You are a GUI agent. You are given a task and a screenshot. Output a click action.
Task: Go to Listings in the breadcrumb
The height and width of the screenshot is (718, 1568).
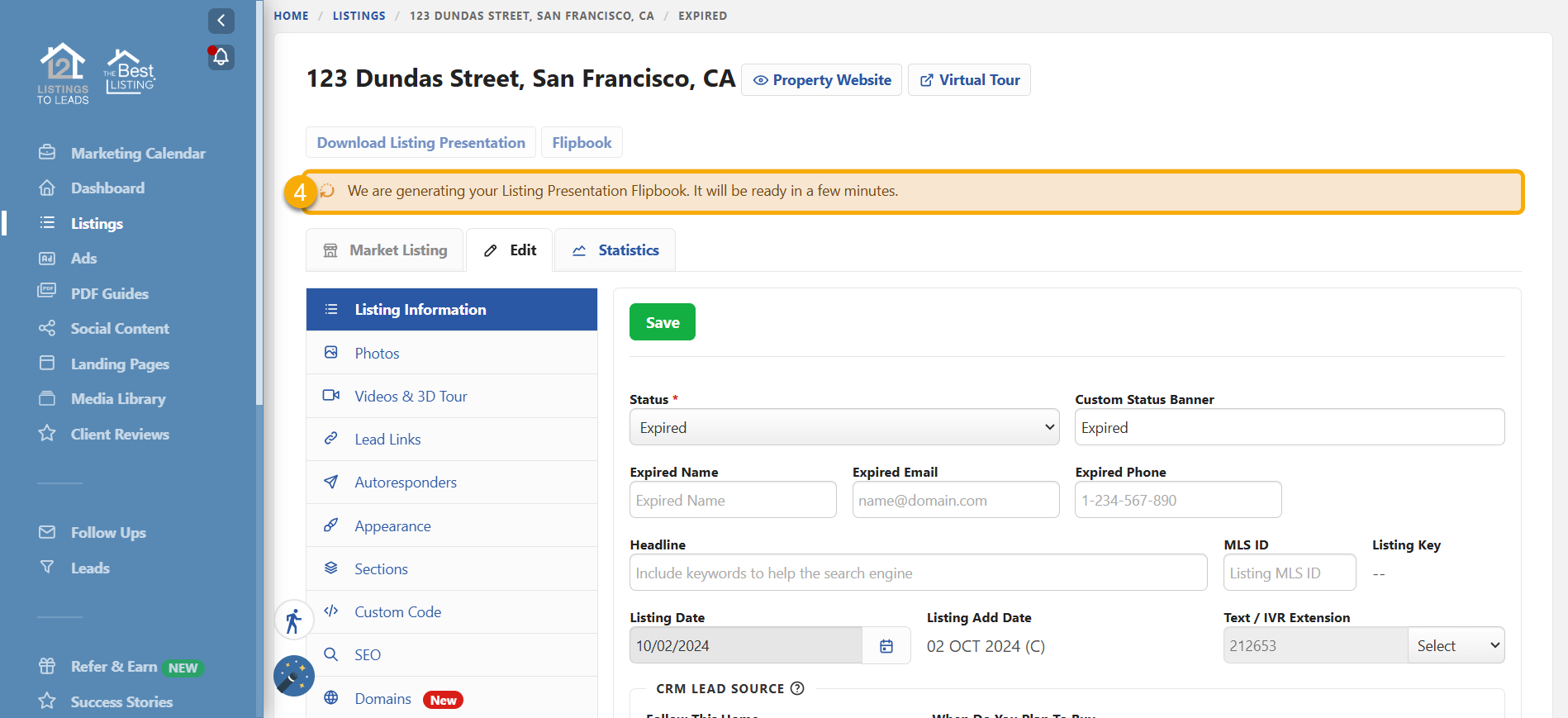pos(359,16)
